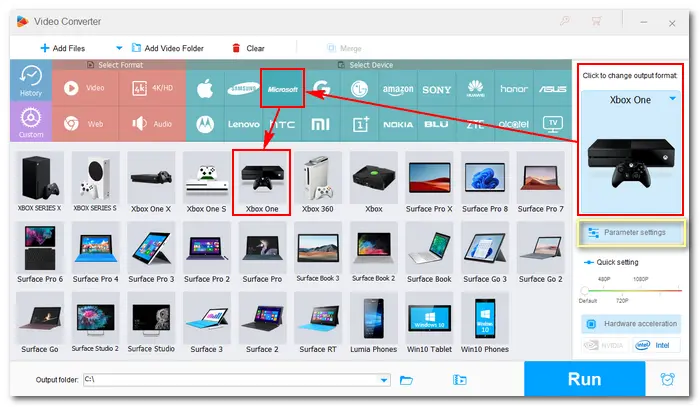The image size is (700, 407).
Task: Select the Video format category
Action: coord(85,88)
